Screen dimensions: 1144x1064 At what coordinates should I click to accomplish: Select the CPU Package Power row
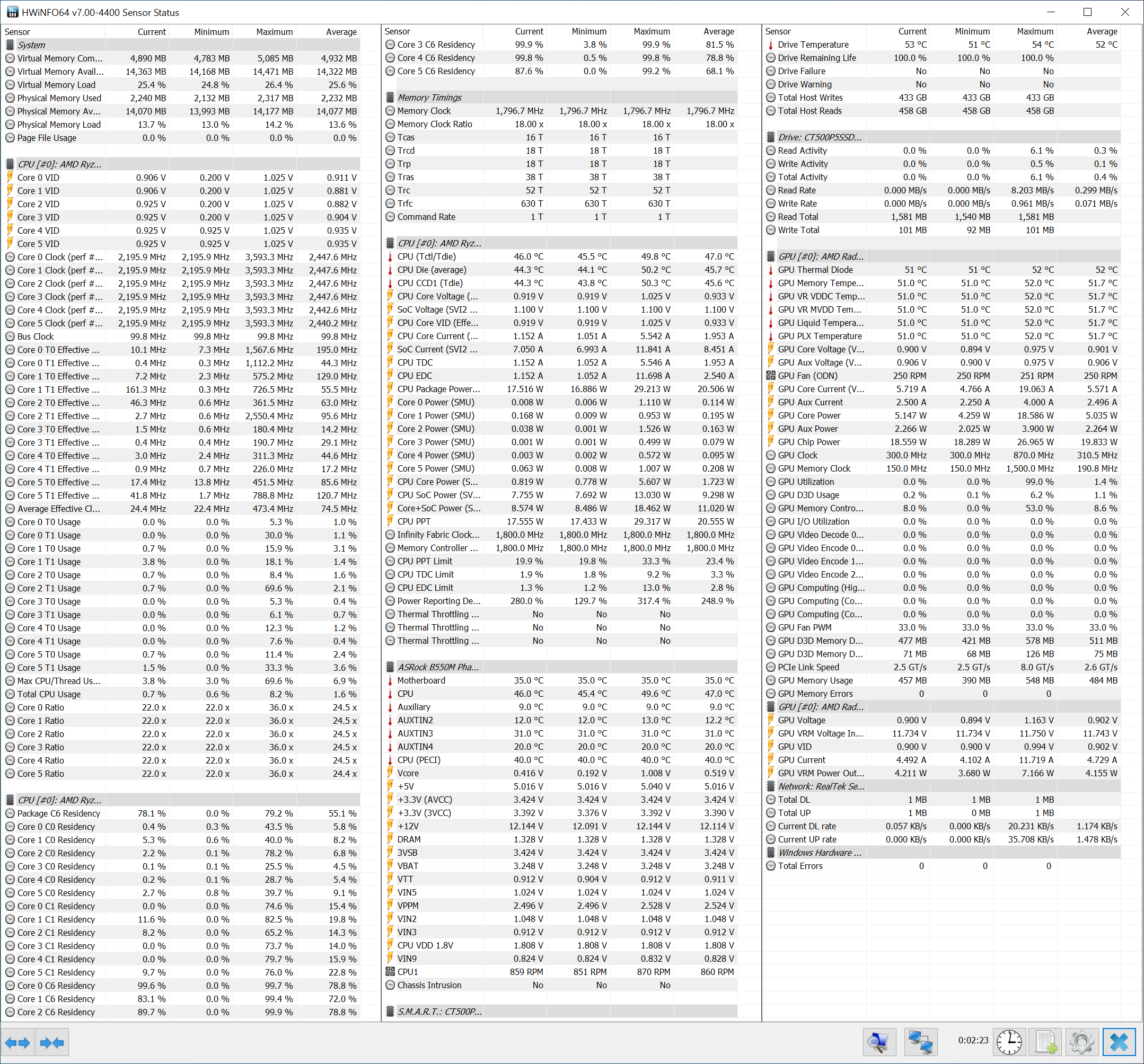click(x=438, y=389)
